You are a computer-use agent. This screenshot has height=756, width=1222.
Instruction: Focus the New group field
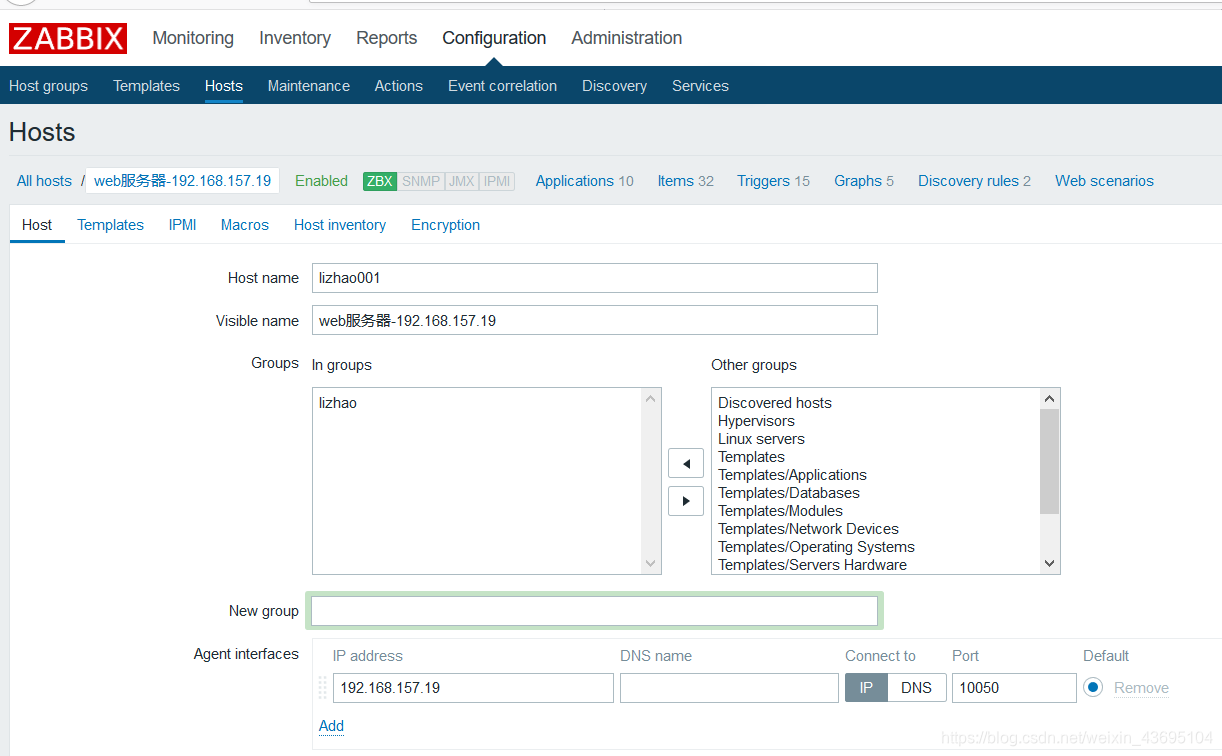595,611
